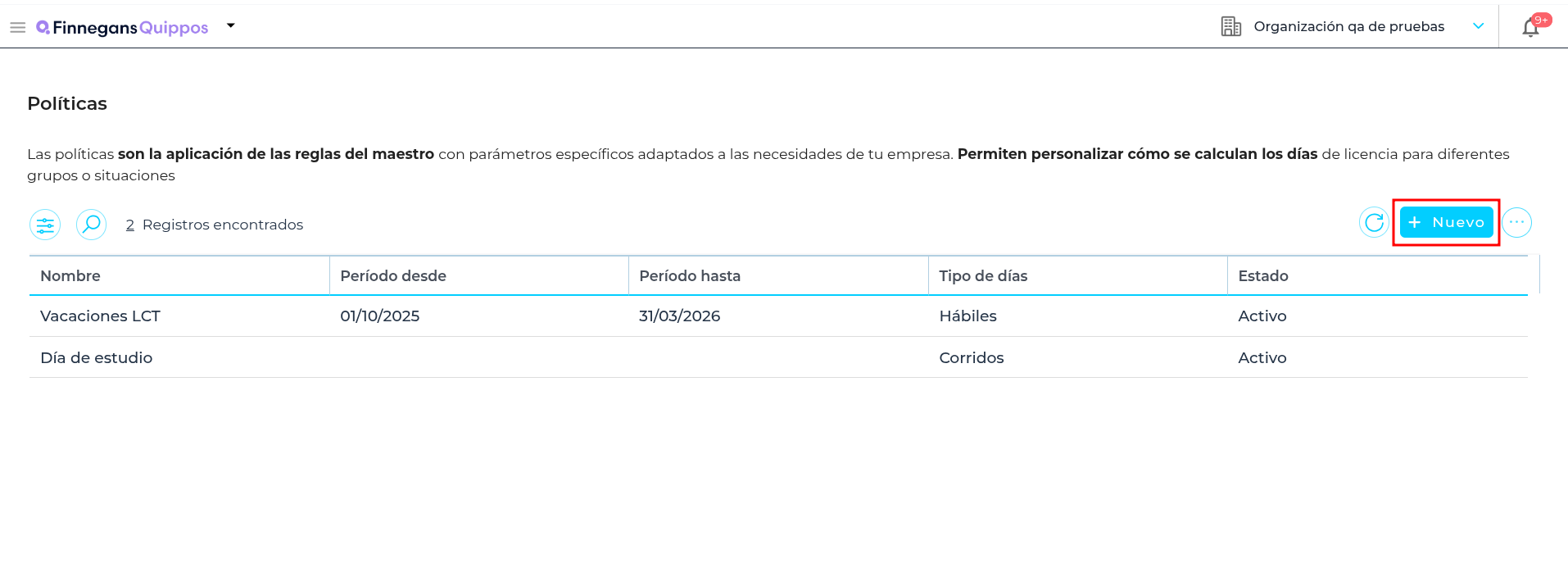Click the Nuevo button

(x=1446, y=222)
